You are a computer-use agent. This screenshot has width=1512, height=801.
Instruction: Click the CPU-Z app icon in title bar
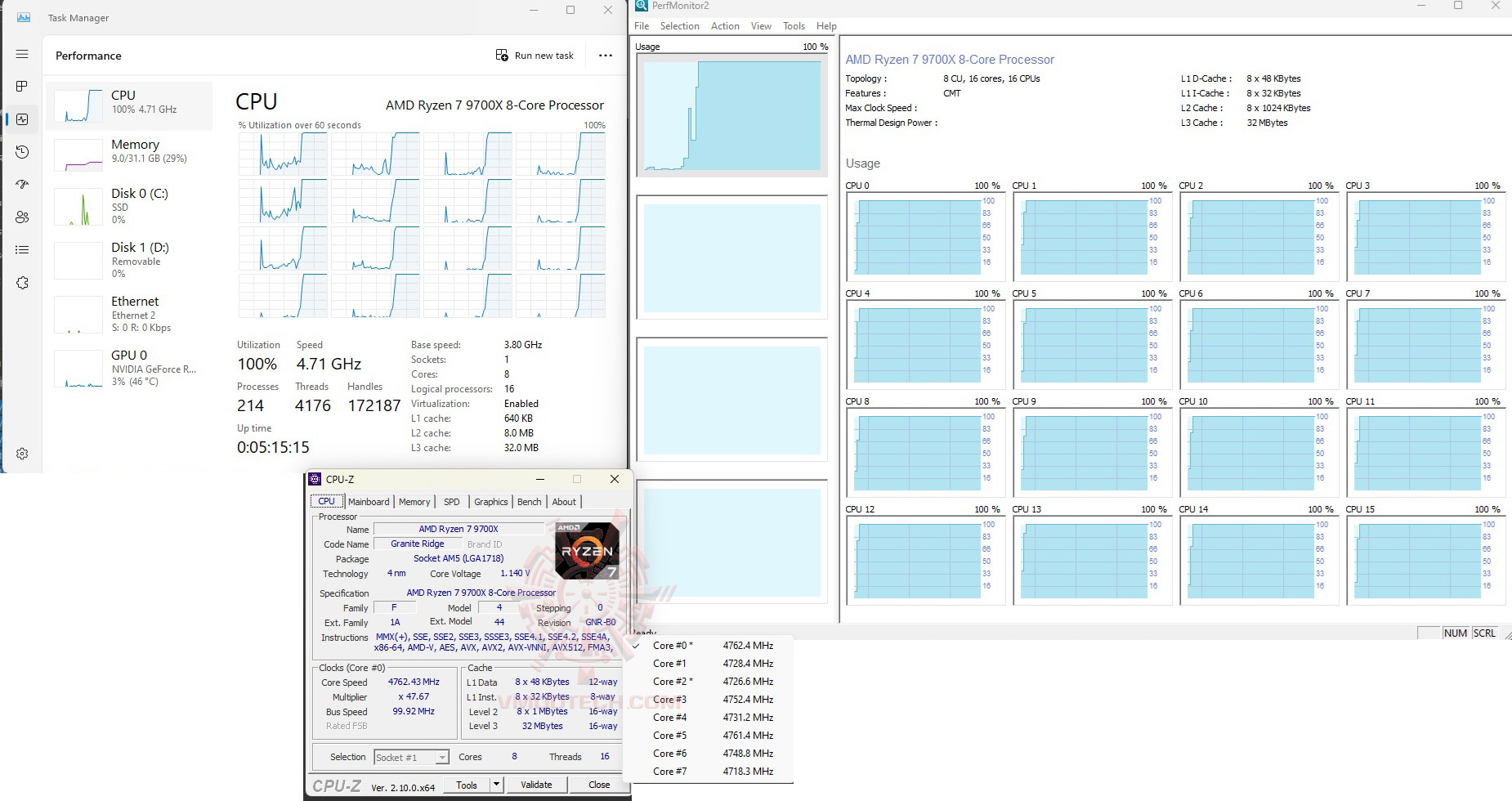[x=315, y=479]
